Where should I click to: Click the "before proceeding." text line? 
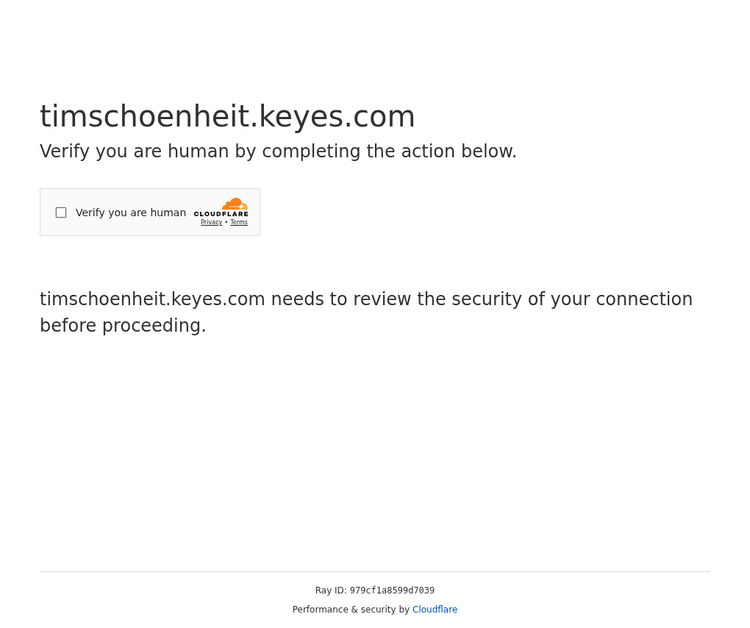pyautogui.click(x=122, y=326)
